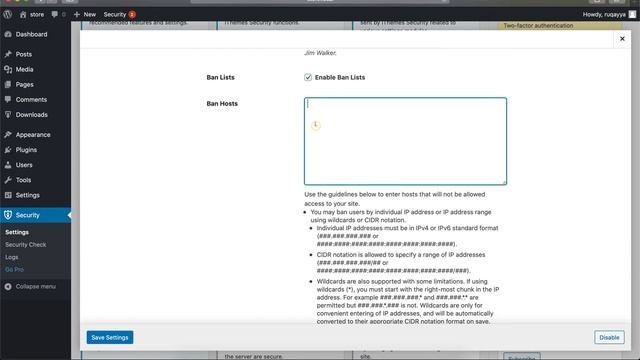This screenshot has height=360, width=640.
Task: Open Security Check submenu link
Action: click(x=25, y=244)
